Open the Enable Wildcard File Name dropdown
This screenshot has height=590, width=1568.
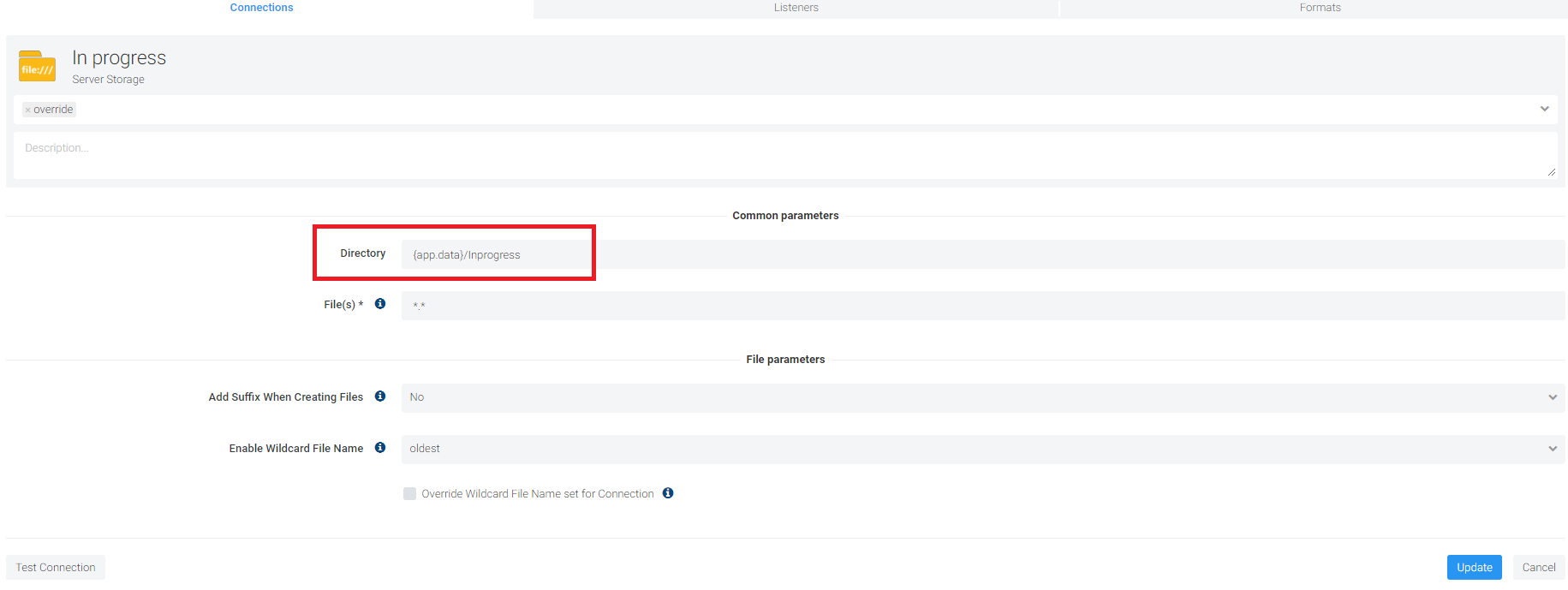[981, 449]
